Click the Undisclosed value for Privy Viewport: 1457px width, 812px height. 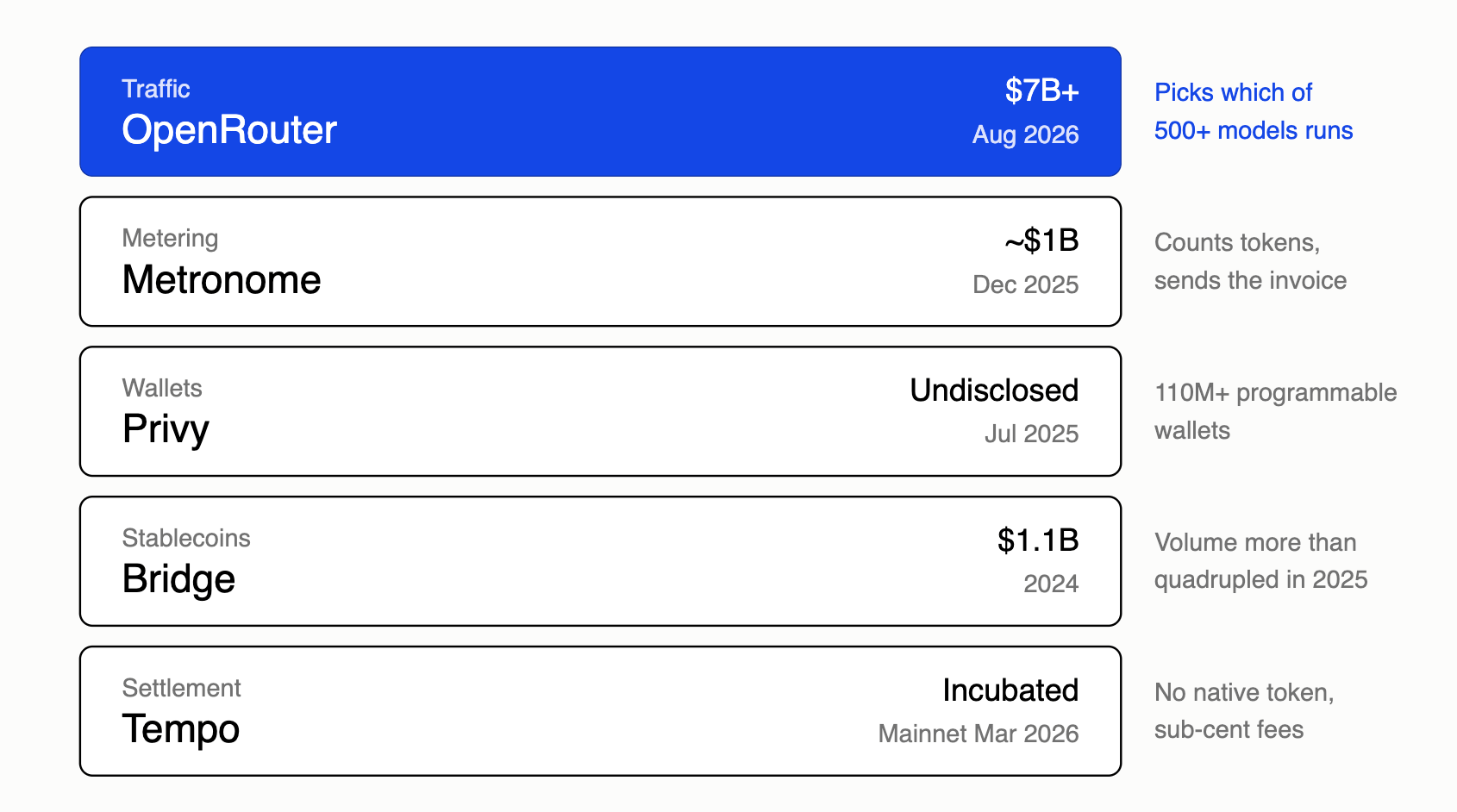(994, 390)
